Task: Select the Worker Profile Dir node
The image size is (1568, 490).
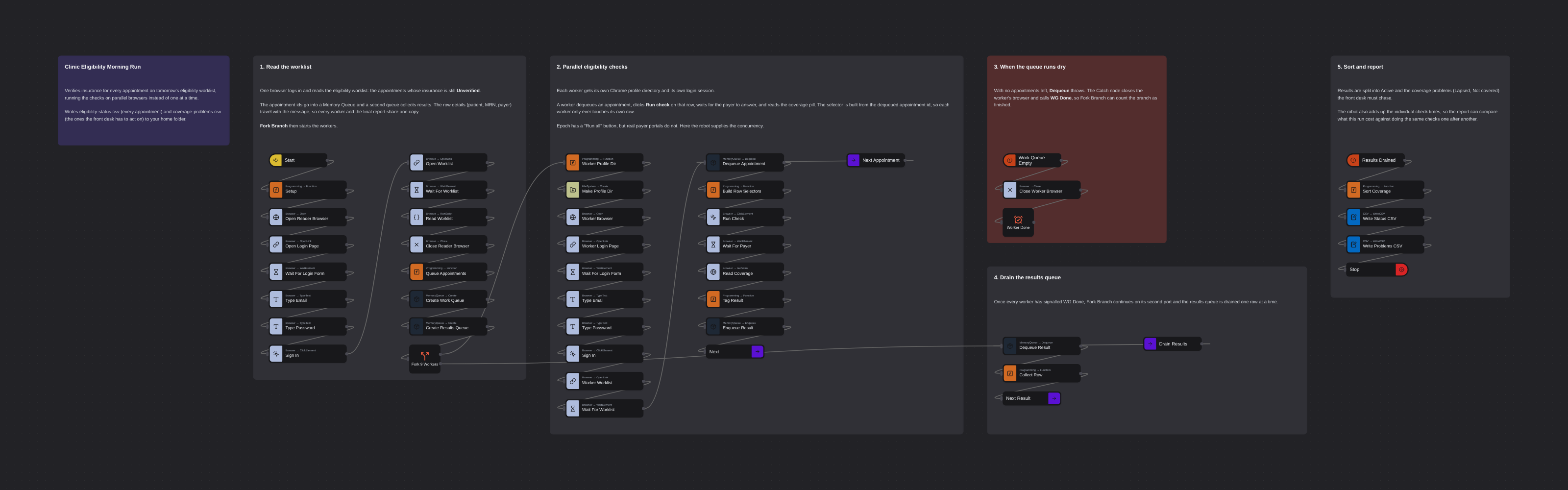Action: tap(605, 163)
